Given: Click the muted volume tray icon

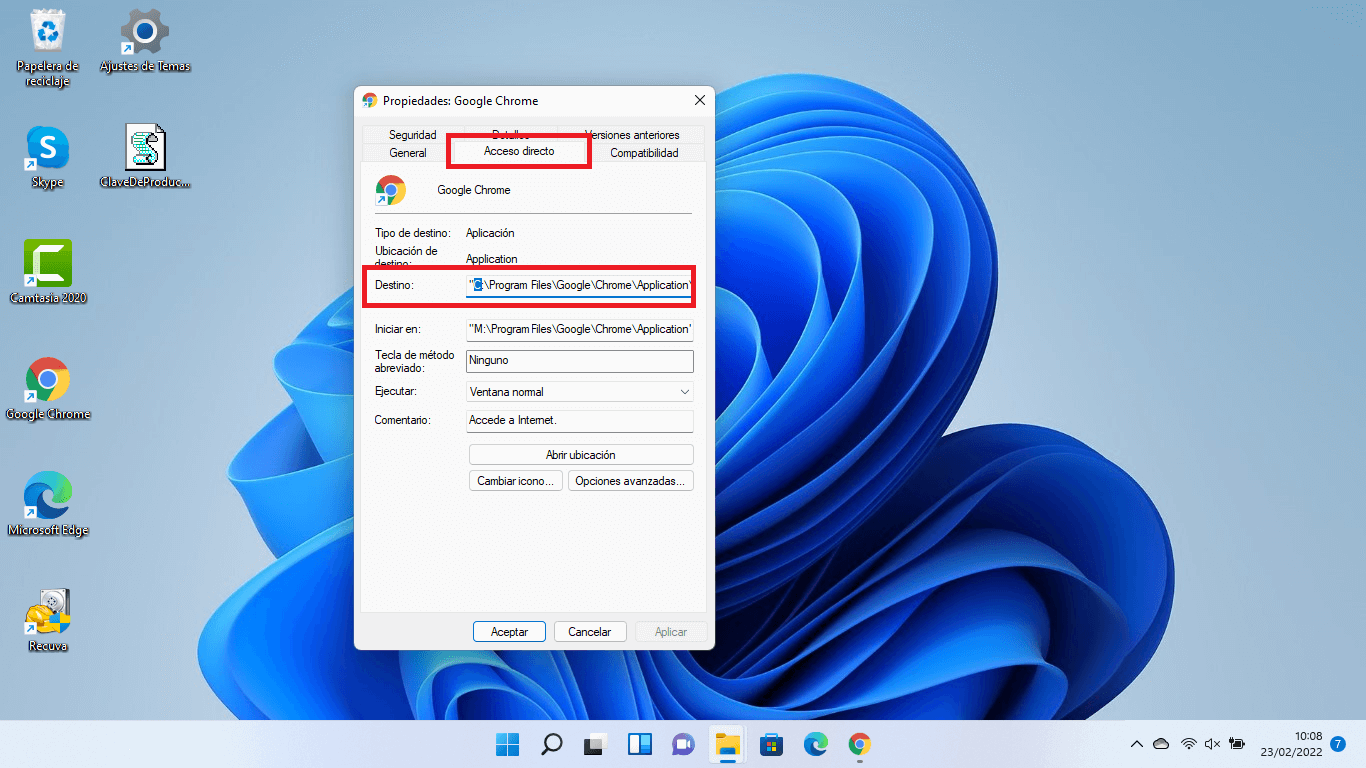Looking at the screenshot, I should [x=1213, y=744].
